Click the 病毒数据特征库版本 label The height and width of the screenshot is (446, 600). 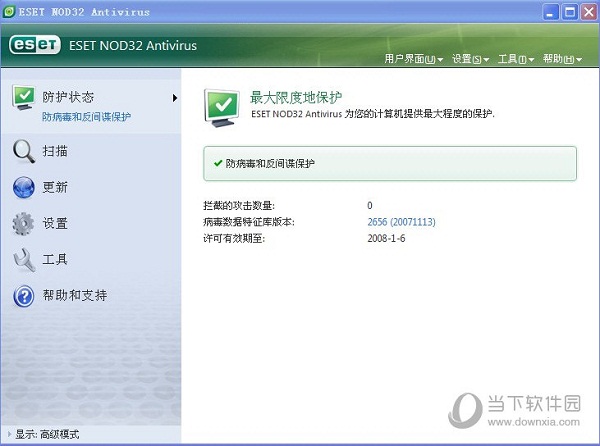tap(249, 222)
